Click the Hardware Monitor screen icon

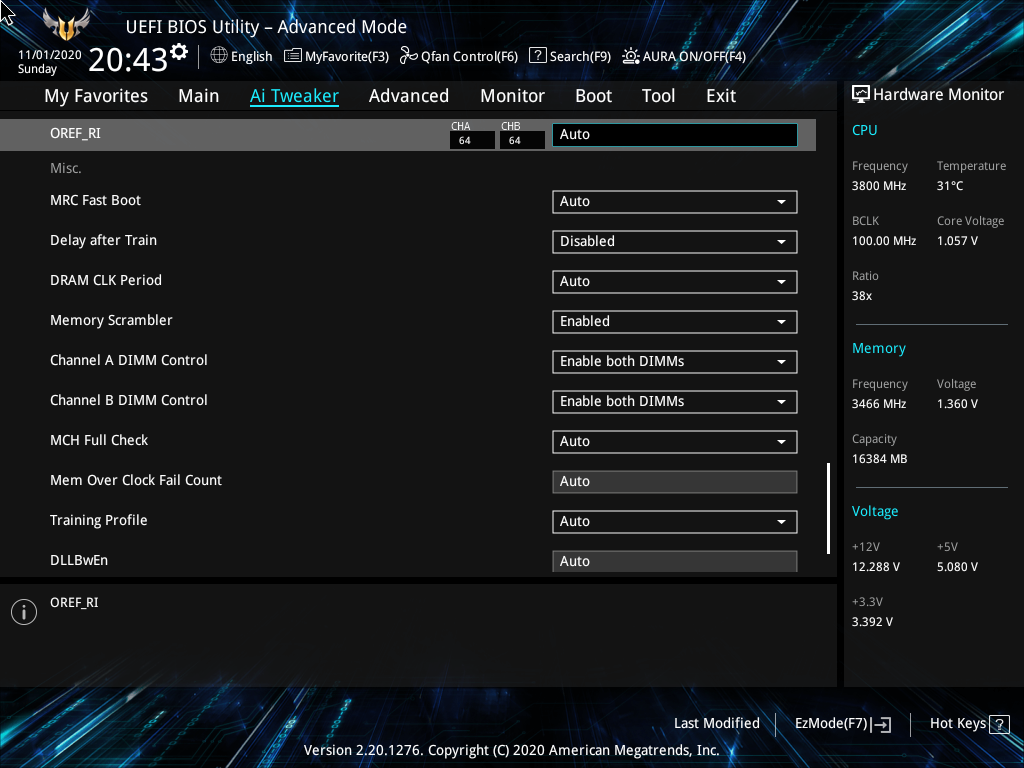[x=861, y=94]
